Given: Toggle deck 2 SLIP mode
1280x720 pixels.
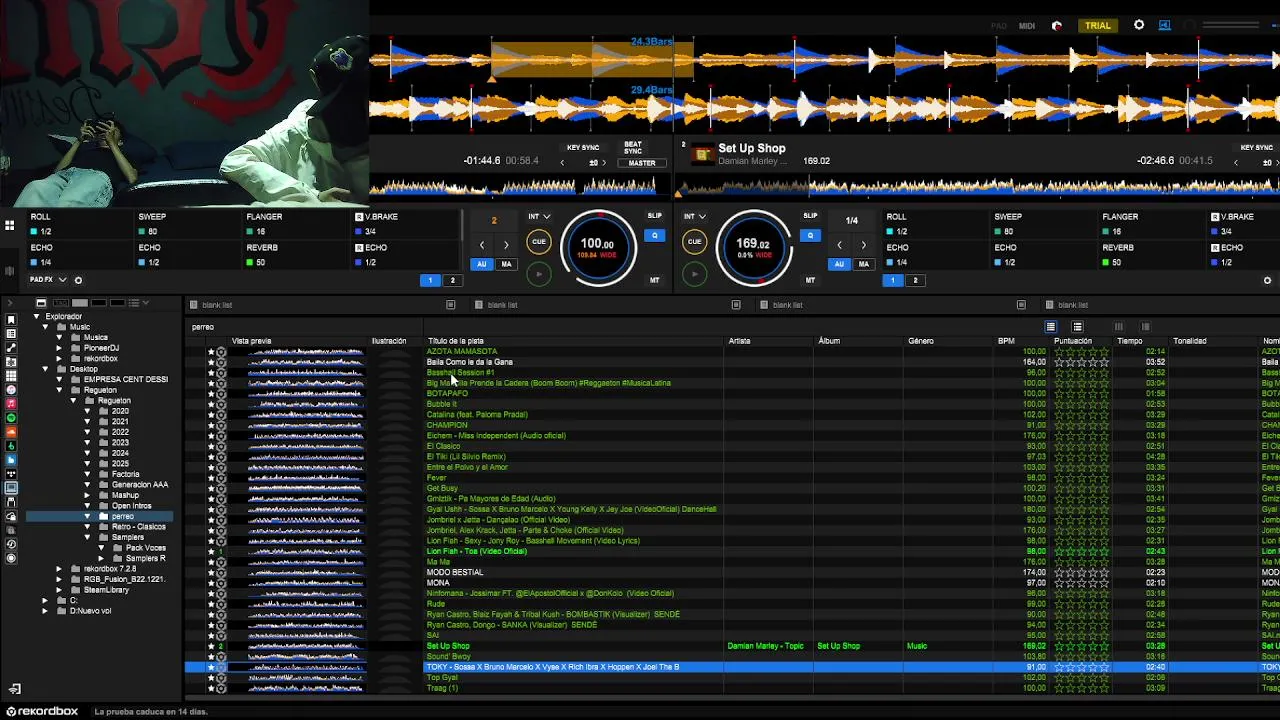Looking at the screenshot, I should 810,216.
